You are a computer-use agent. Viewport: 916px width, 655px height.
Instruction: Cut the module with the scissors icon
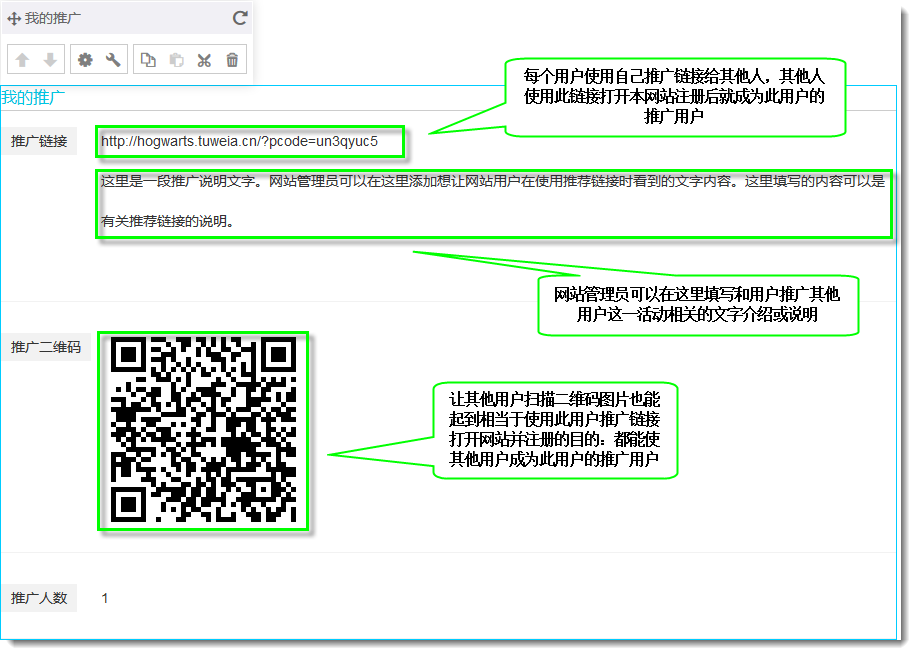point(204,60)
